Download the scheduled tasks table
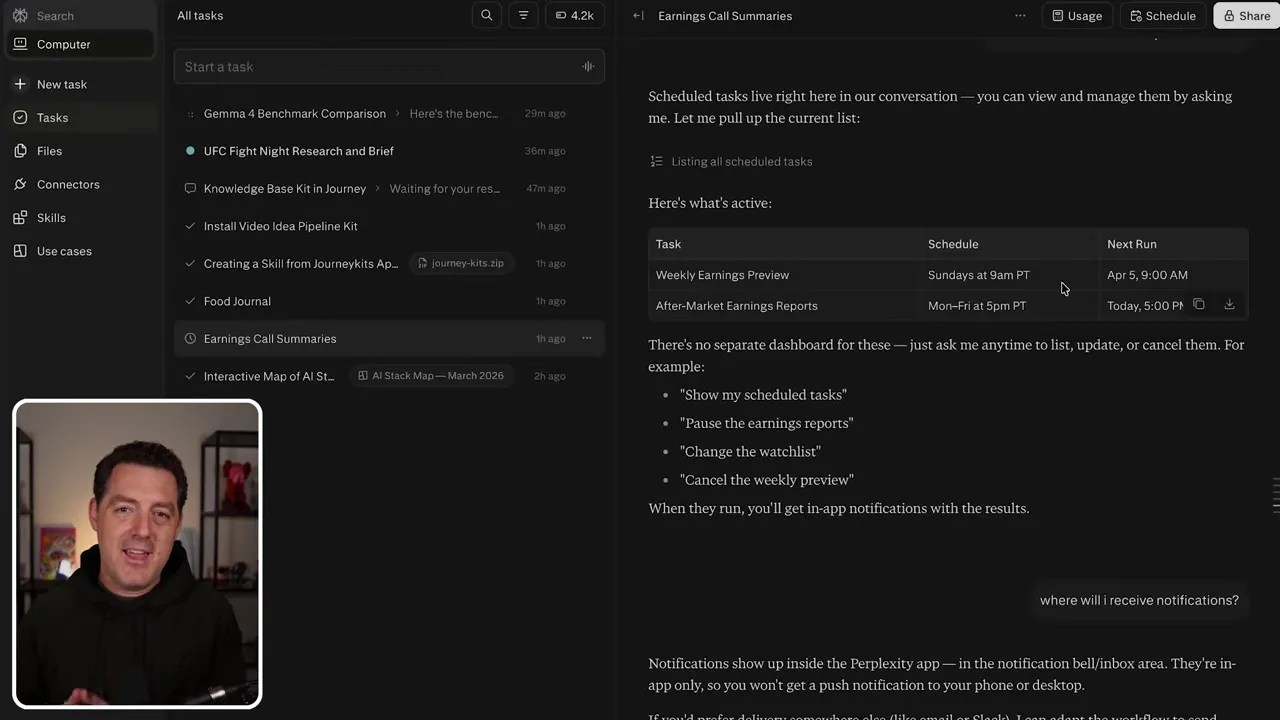This screenshot has height=720, width=1280. tap(1229, 305)
